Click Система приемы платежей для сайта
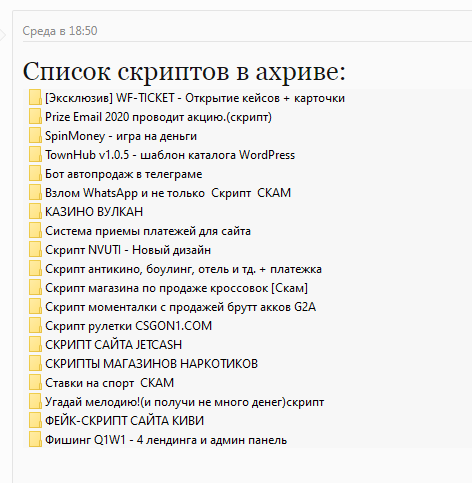The image size is (472, 483). (148, 231)
